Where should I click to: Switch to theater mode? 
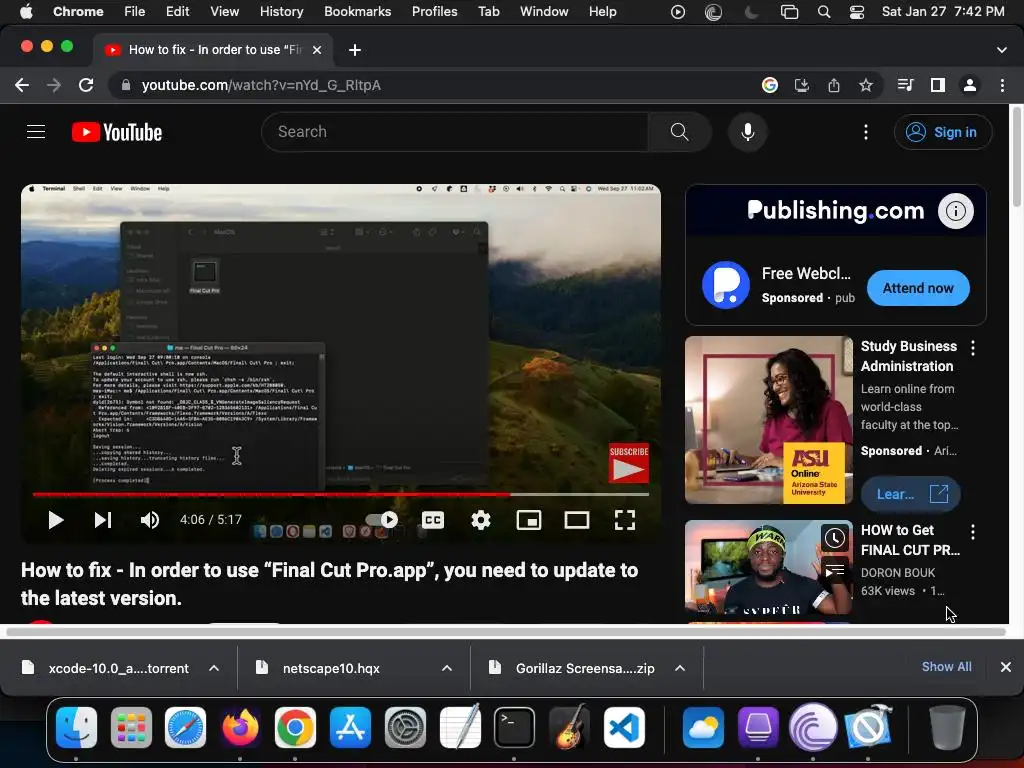coord(577,520)
